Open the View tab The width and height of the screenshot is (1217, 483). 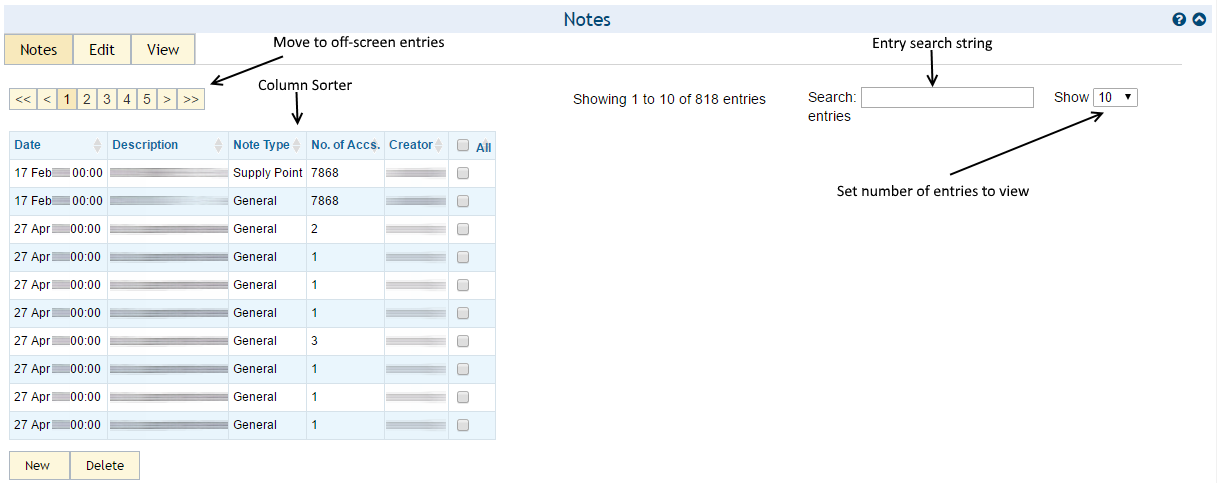163,50
